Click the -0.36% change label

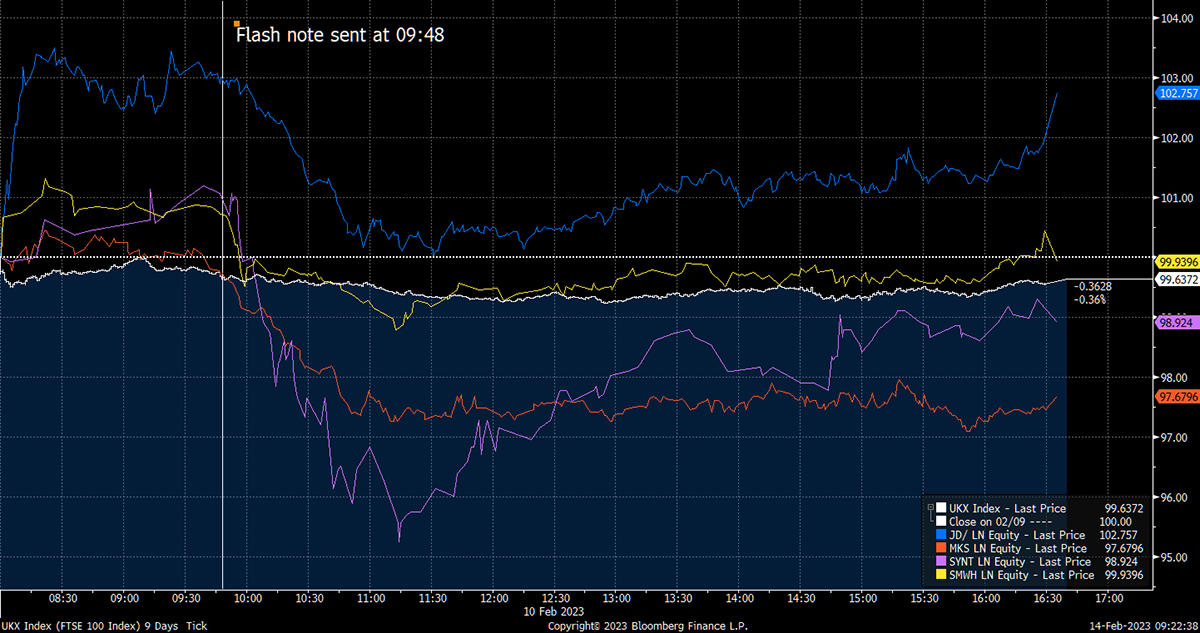pyautogui.click(x=1090, y=299)
